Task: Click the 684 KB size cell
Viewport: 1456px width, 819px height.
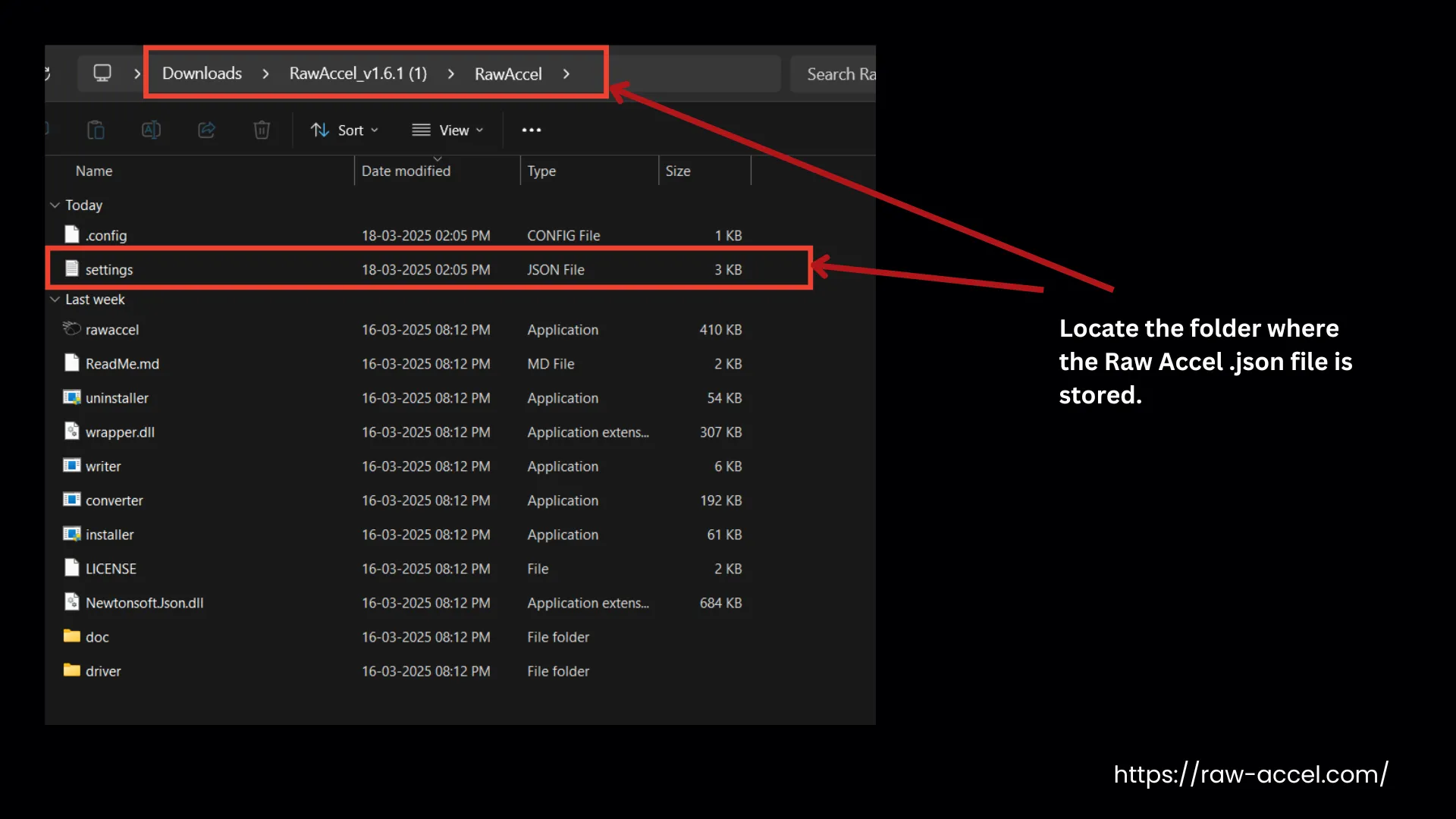Action: click(720, 603)
